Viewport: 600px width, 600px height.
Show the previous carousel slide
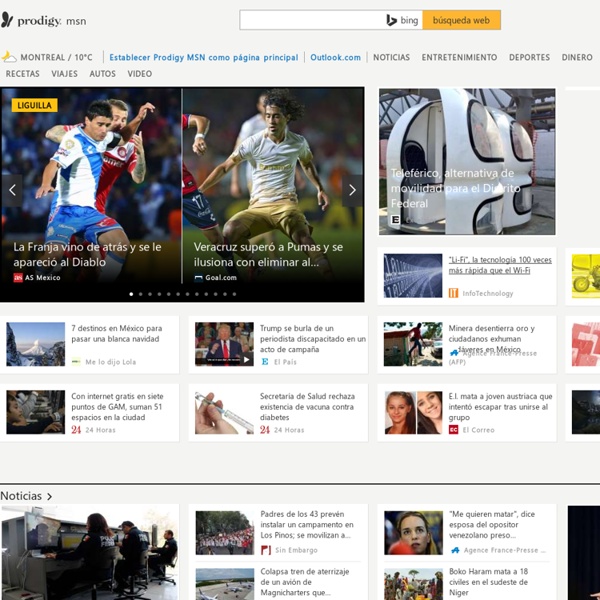[13, 190]
